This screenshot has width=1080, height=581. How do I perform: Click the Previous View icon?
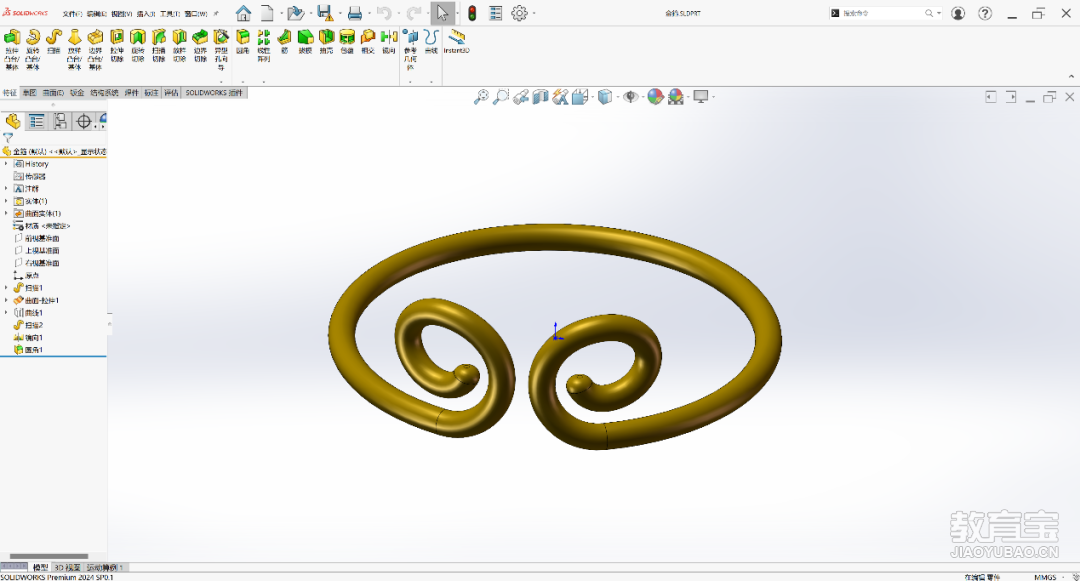521,97
